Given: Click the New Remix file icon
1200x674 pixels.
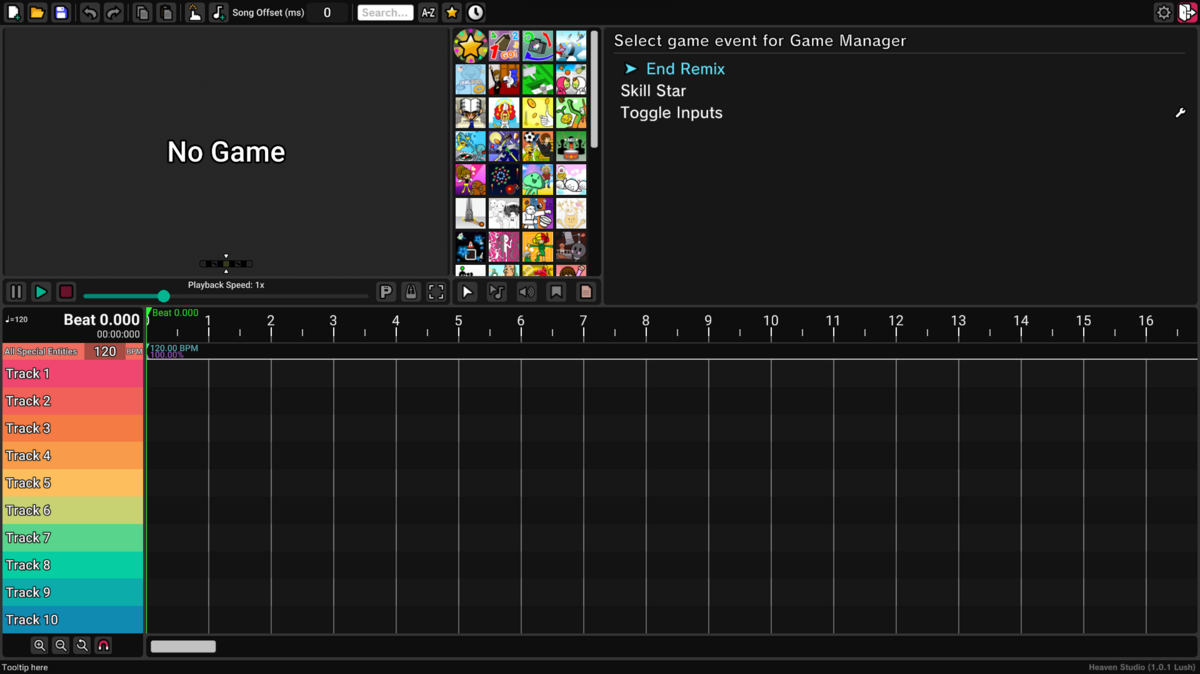Looking at the screenshot, I should [x=14, y=13].
